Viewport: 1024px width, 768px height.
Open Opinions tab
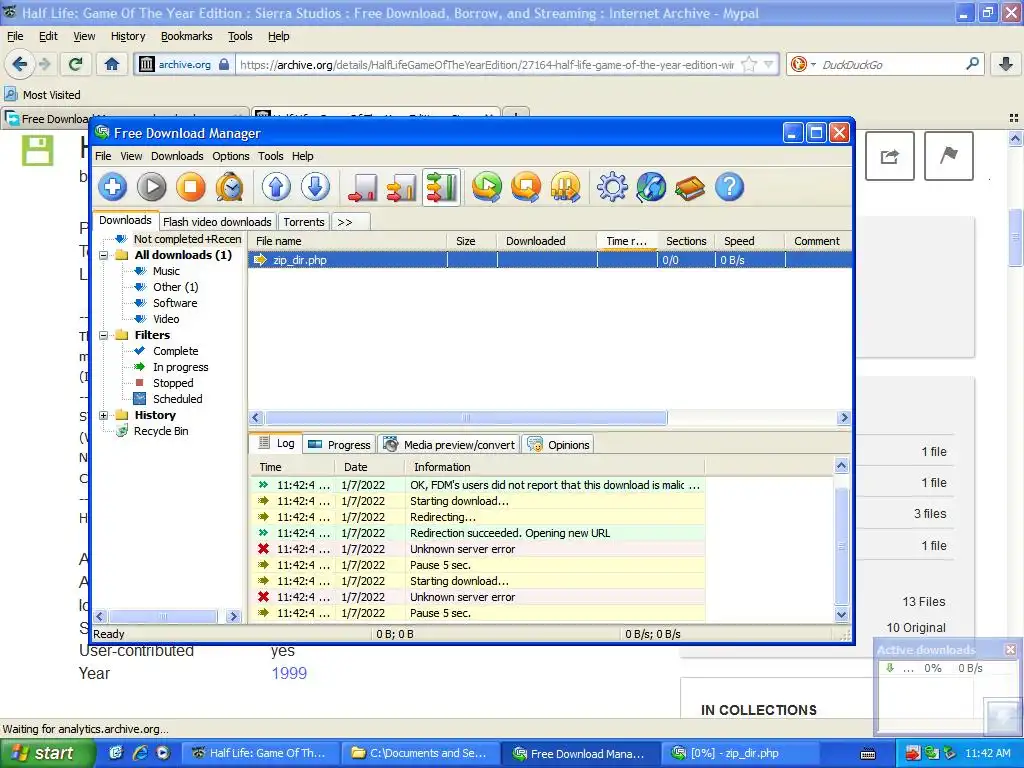point(558,445)
